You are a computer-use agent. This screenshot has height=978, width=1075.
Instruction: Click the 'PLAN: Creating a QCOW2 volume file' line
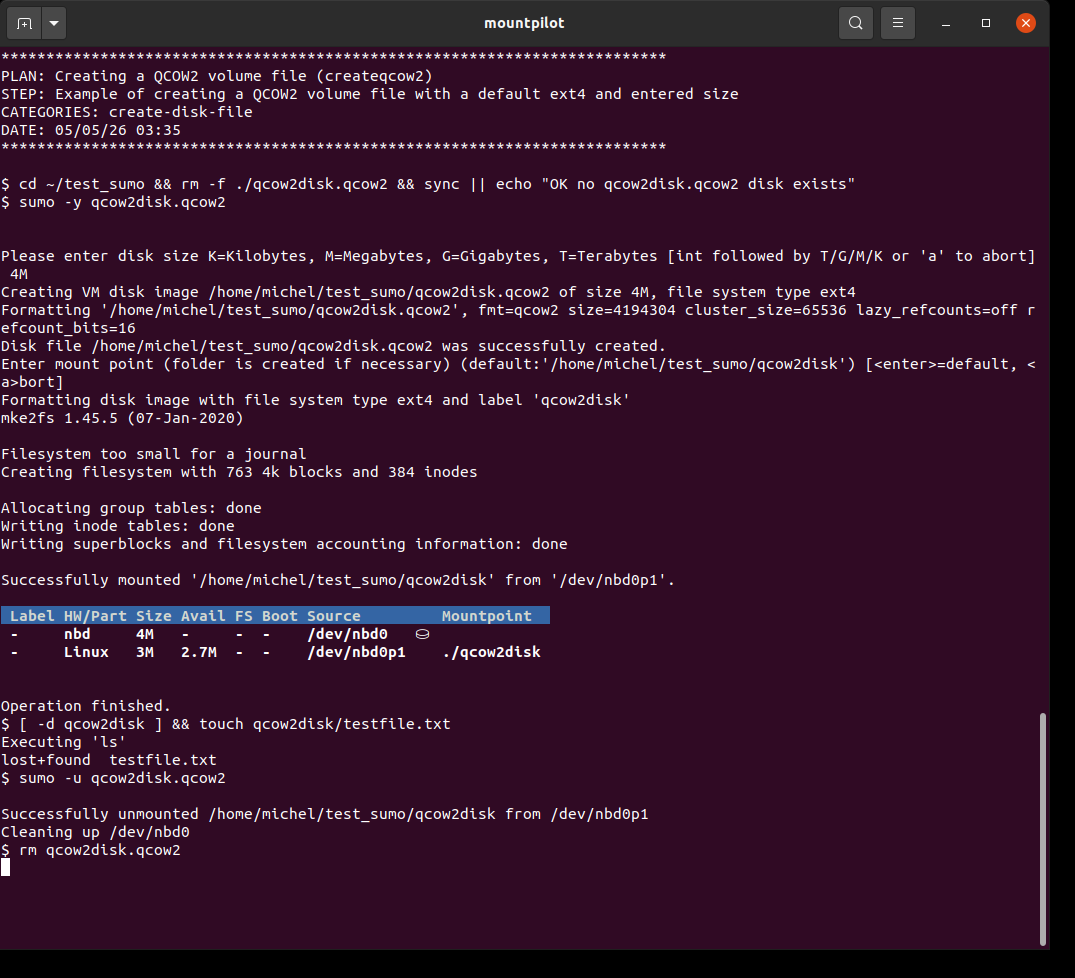point(217,76)
